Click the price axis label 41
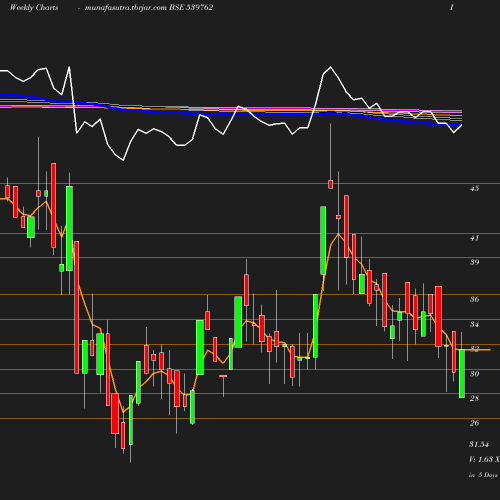This screenshot has width=500, height=500. (x=474, y=238)
